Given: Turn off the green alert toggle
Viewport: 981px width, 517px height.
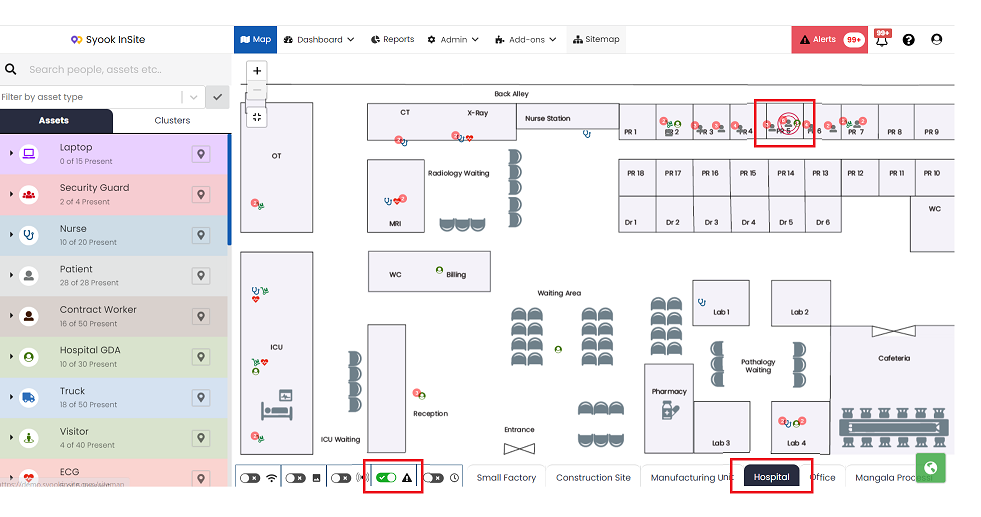Looking at the screenshot, I should 387,478.
